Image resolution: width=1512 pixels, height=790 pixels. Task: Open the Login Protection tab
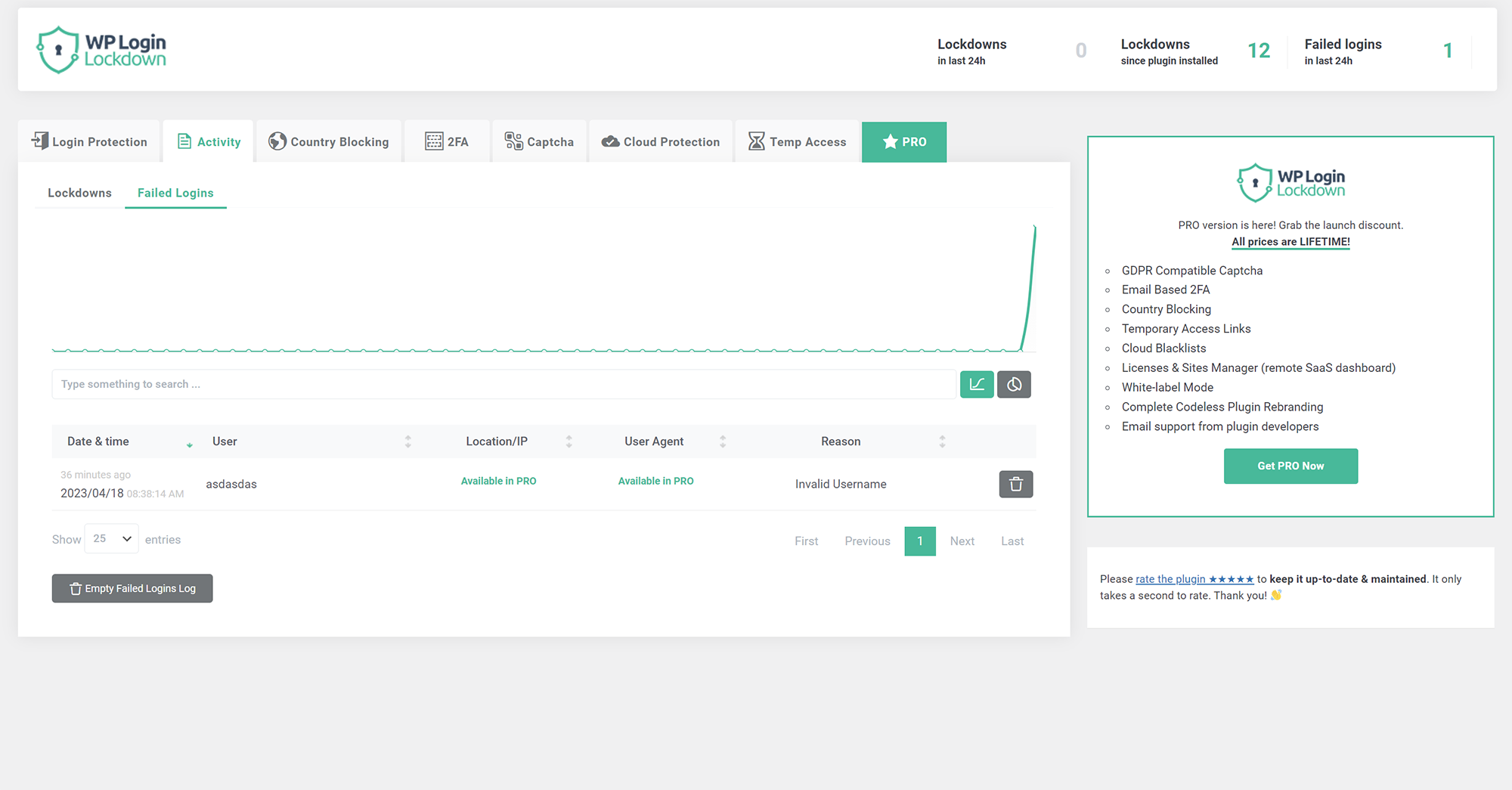(89, 141)
